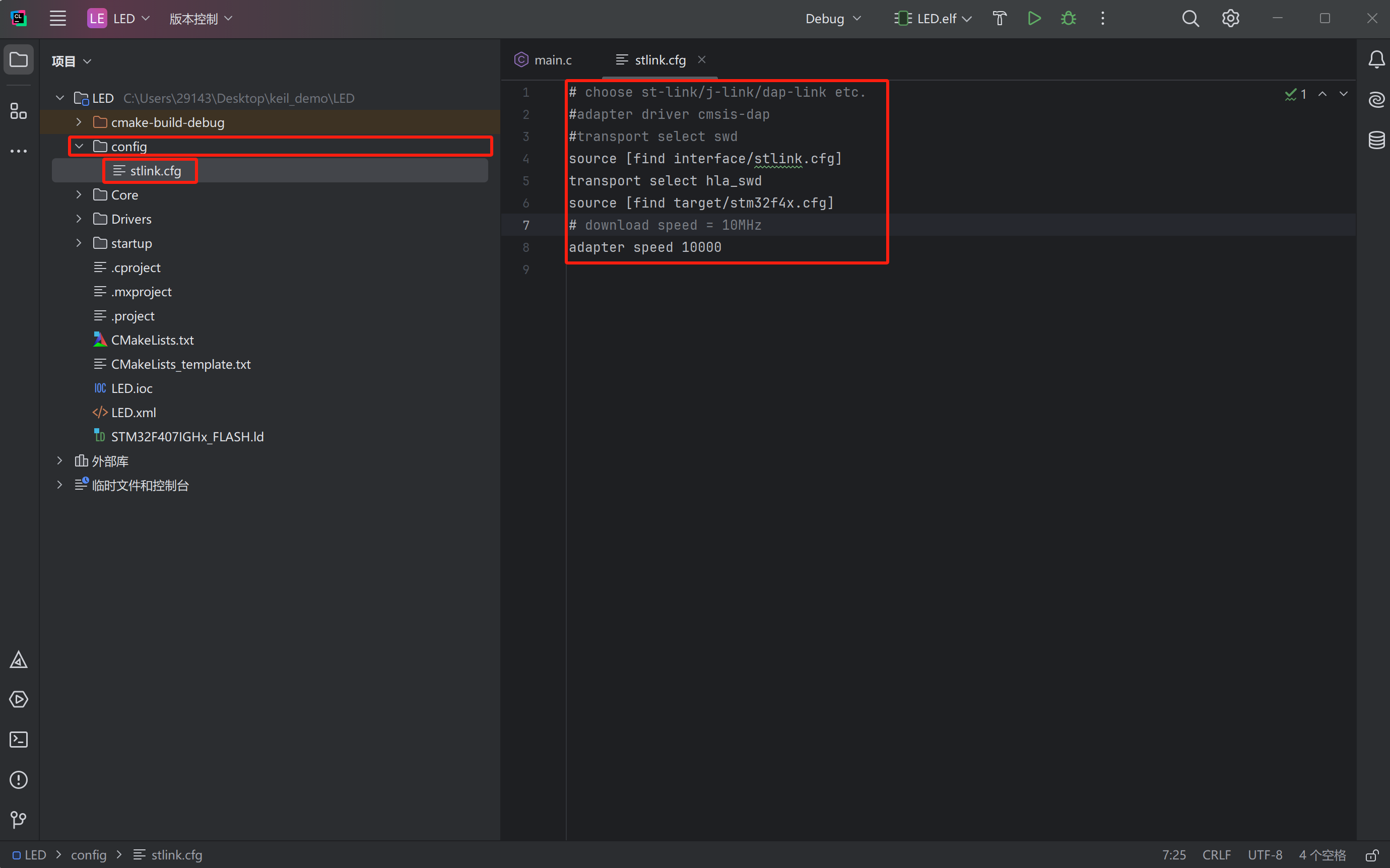Run the LED.elf configuration
This screenshot has width=1390, height=868.
click(x=1034, y=18)
